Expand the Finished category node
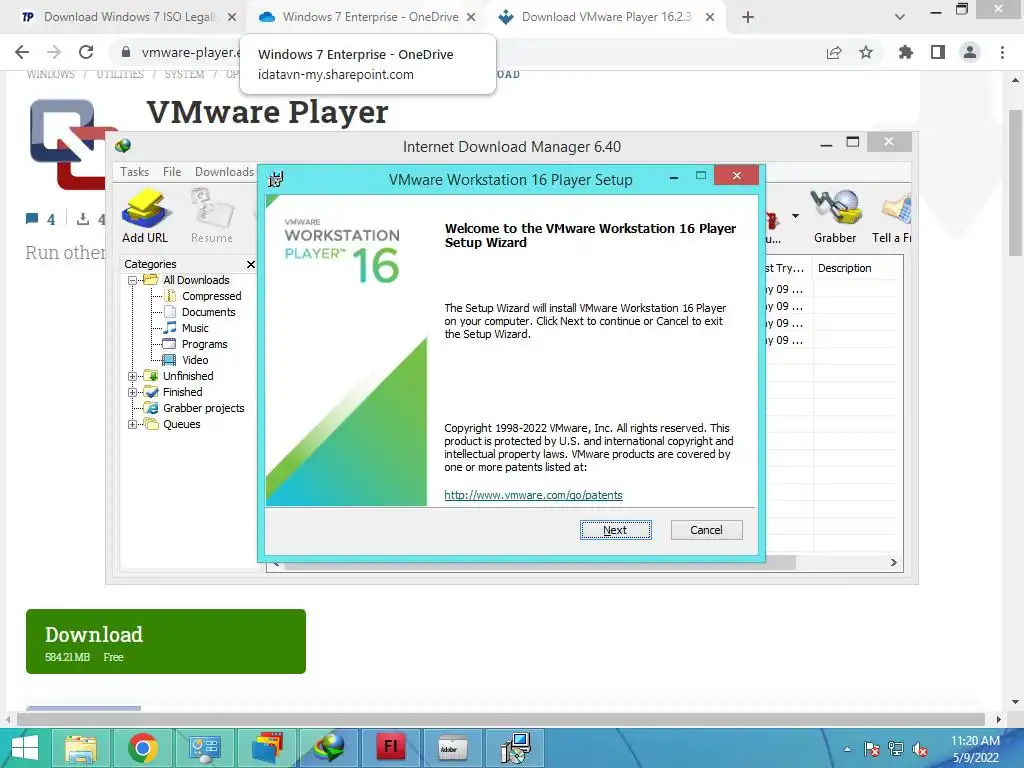The image size is (1024, 768). point(132,392)
